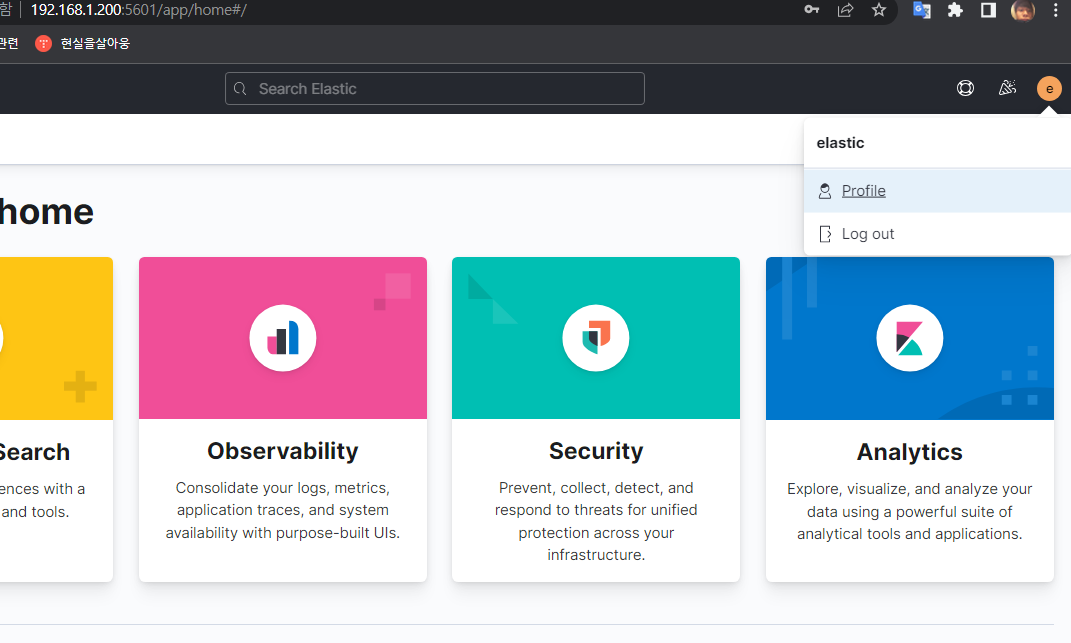The width and height of the screenshot is (1071, 643).
Task: Click the elastic username header
Action: pyautogui.click(x=840, y=143)
